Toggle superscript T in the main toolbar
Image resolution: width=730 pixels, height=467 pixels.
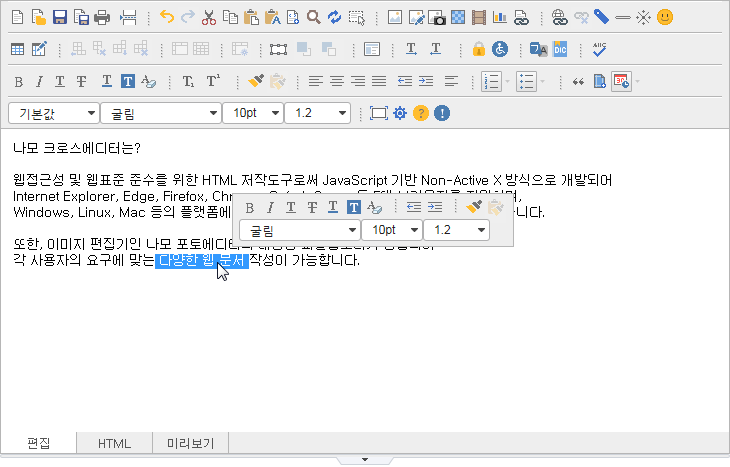pos(213,81)
